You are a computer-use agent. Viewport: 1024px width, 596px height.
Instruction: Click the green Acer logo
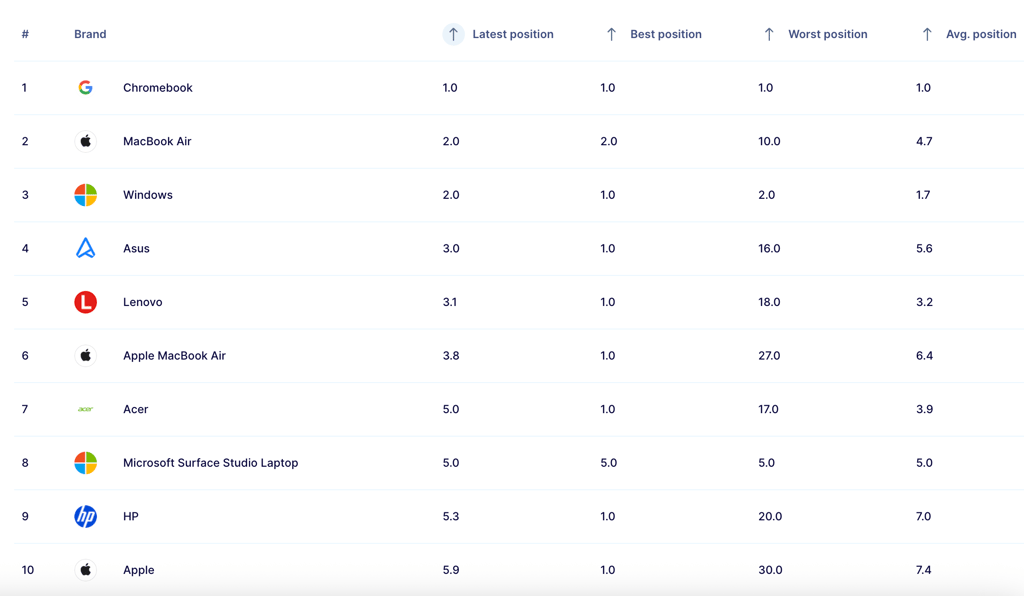(86, 409)
